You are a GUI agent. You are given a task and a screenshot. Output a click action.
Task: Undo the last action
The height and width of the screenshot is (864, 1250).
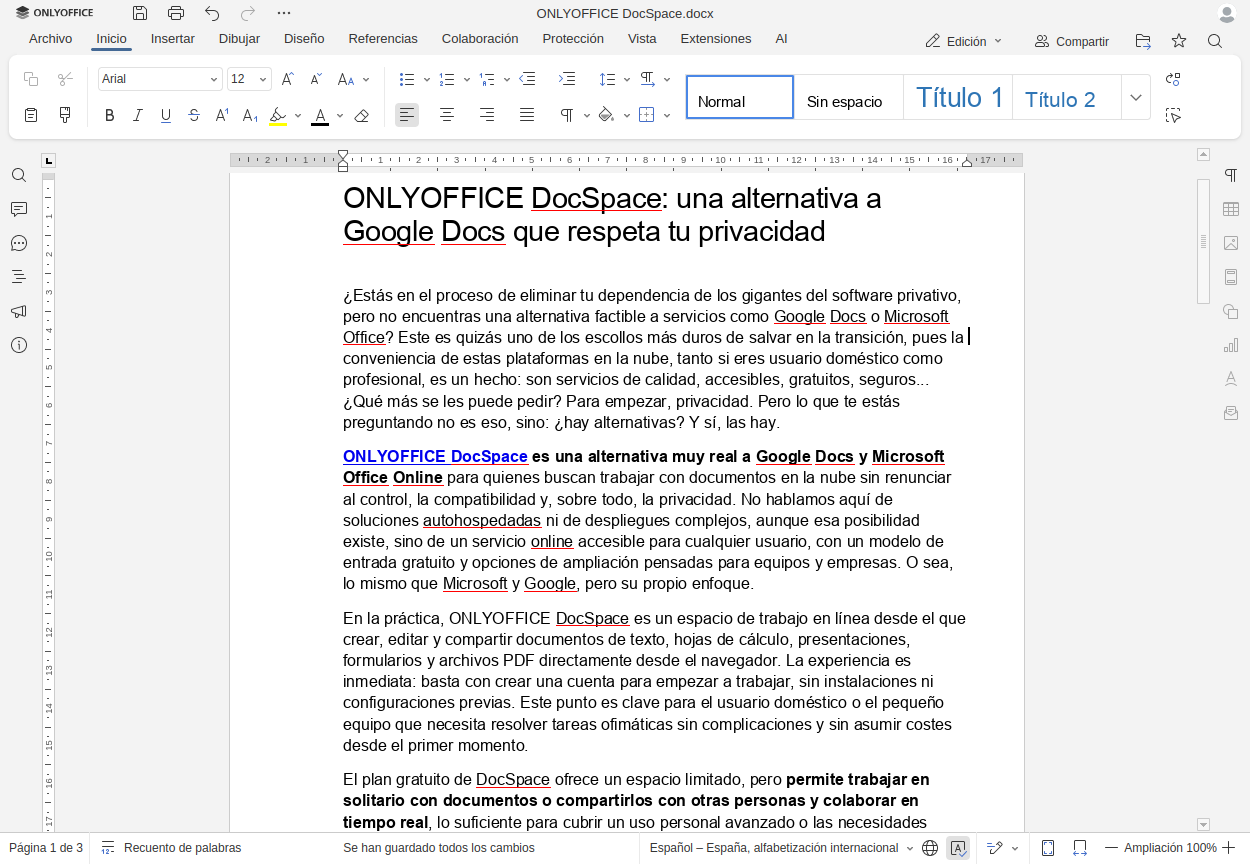click(x=212, y=13)
